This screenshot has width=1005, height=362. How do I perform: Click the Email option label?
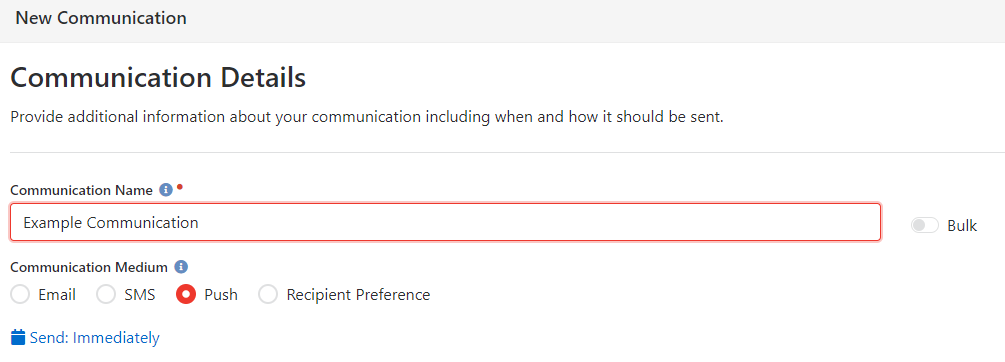(x=57, y=295)
